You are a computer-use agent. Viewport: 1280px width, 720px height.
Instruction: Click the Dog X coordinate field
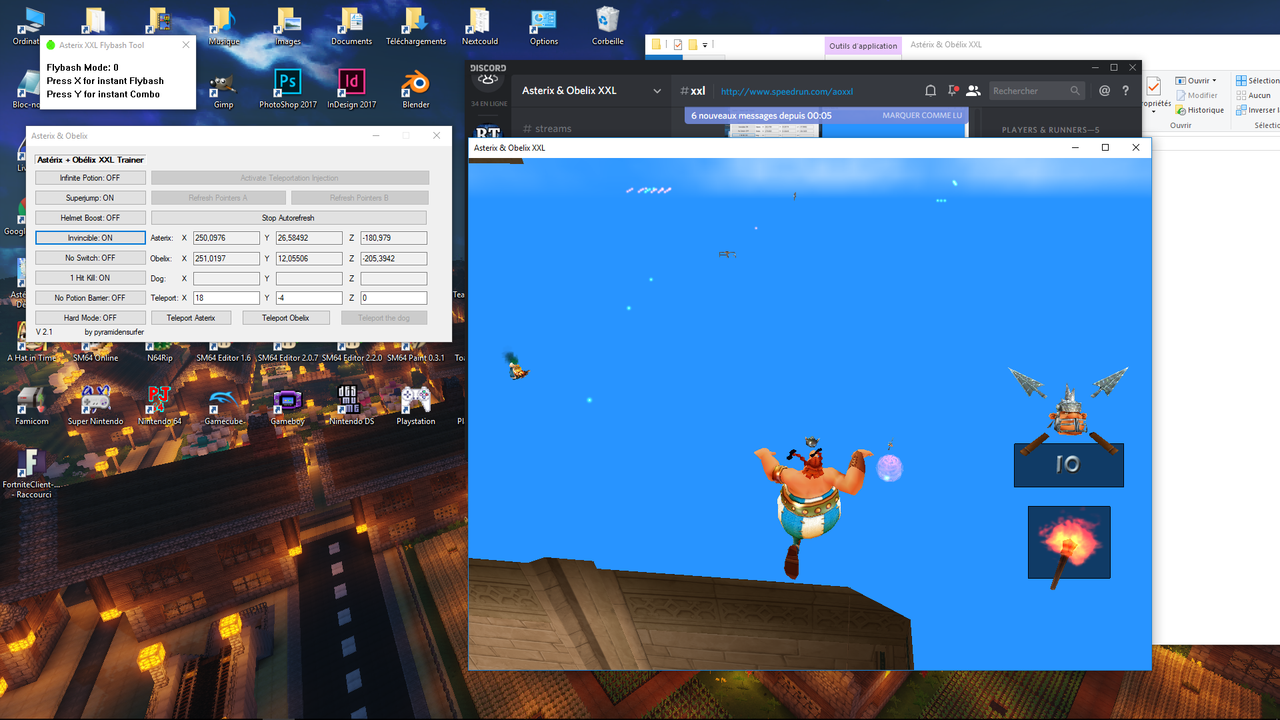pos(226,278)
